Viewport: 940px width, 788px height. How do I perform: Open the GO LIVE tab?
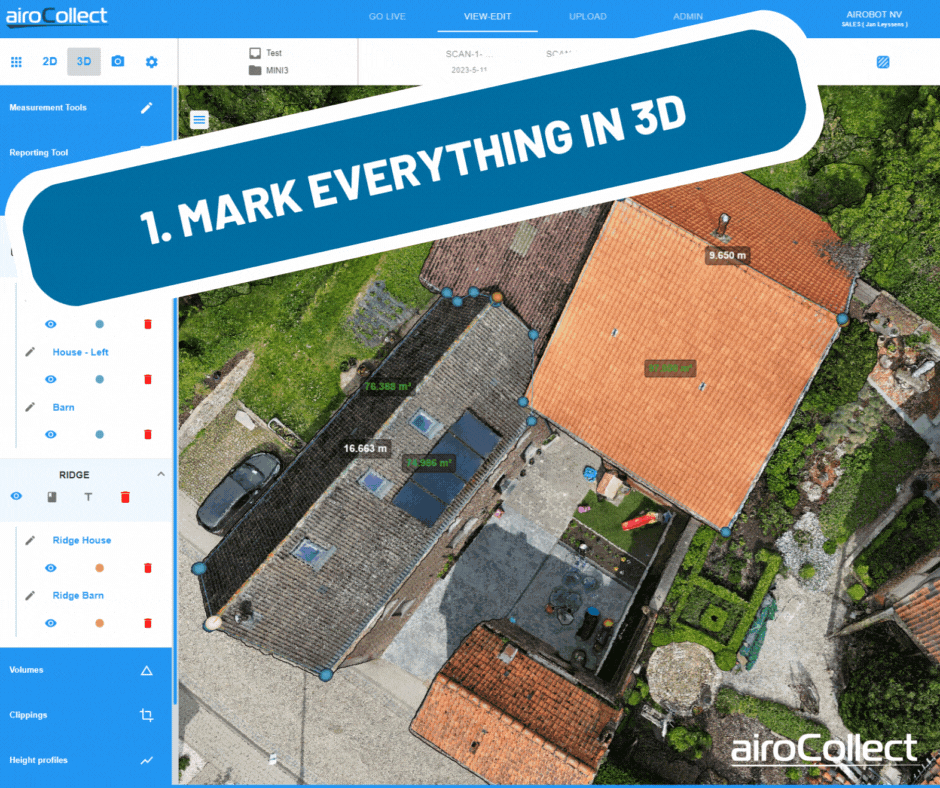(x=388, y=17)
